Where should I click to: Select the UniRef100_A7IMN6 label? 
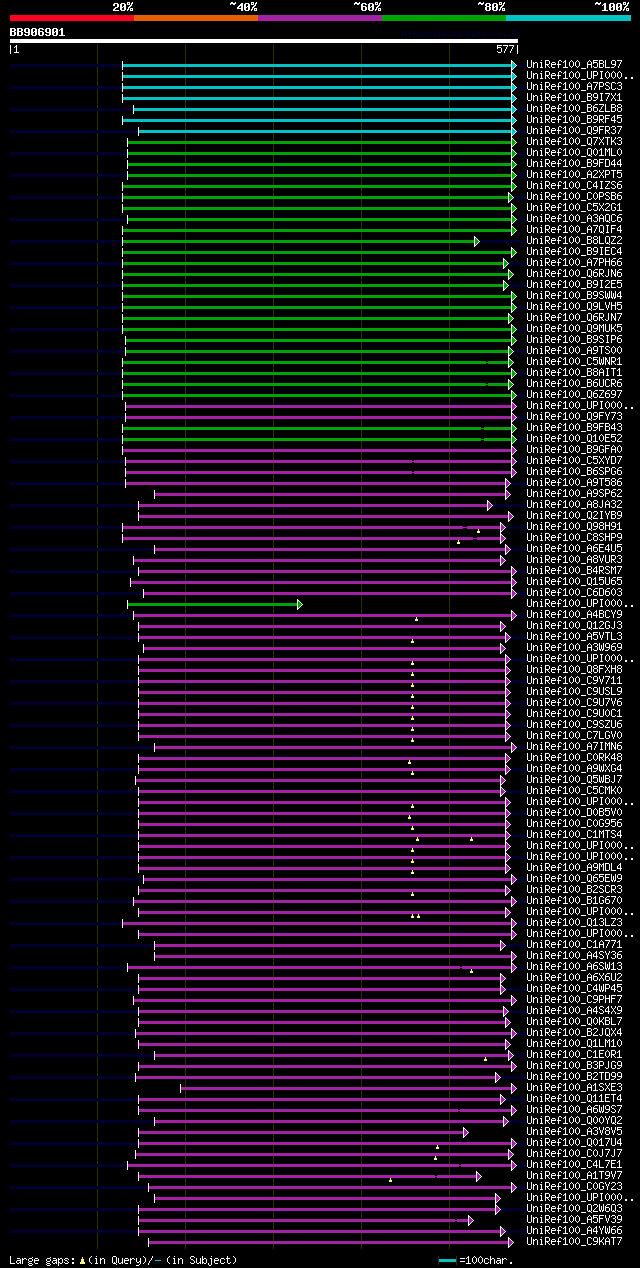(x=574, y=747)
